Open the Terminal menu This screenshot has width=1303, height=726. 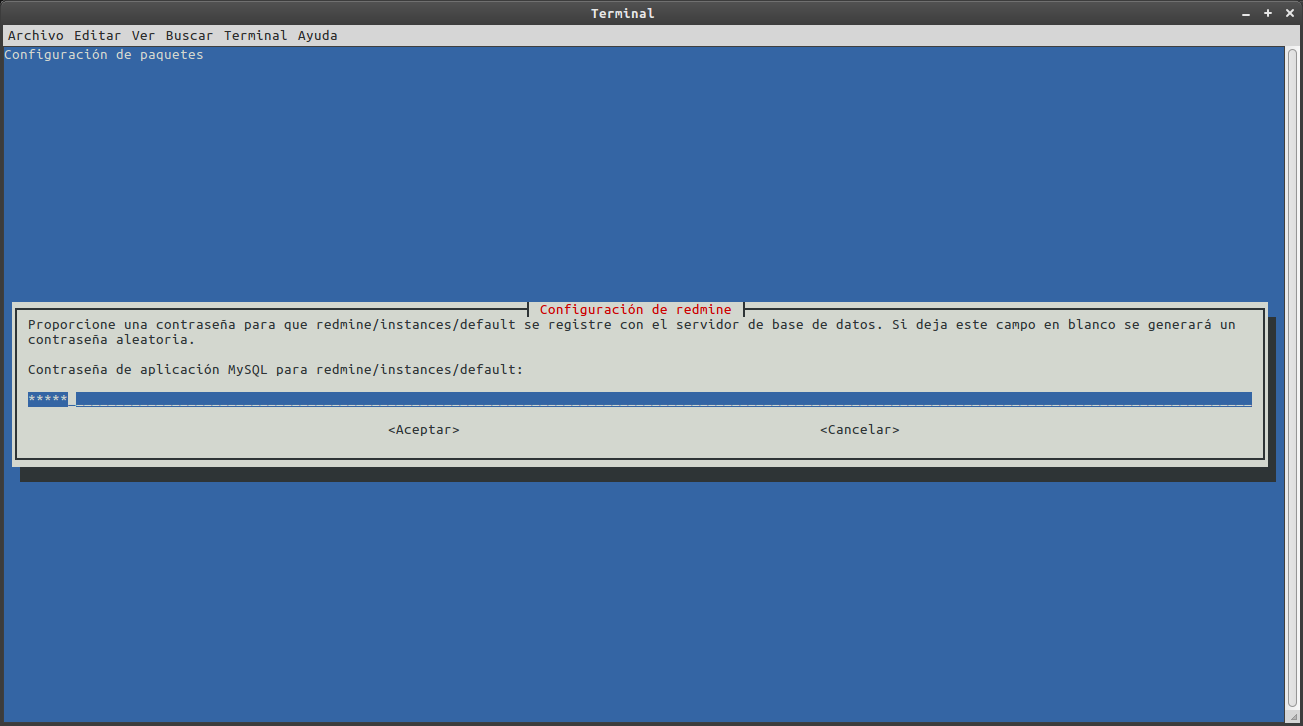coord(256,35)
